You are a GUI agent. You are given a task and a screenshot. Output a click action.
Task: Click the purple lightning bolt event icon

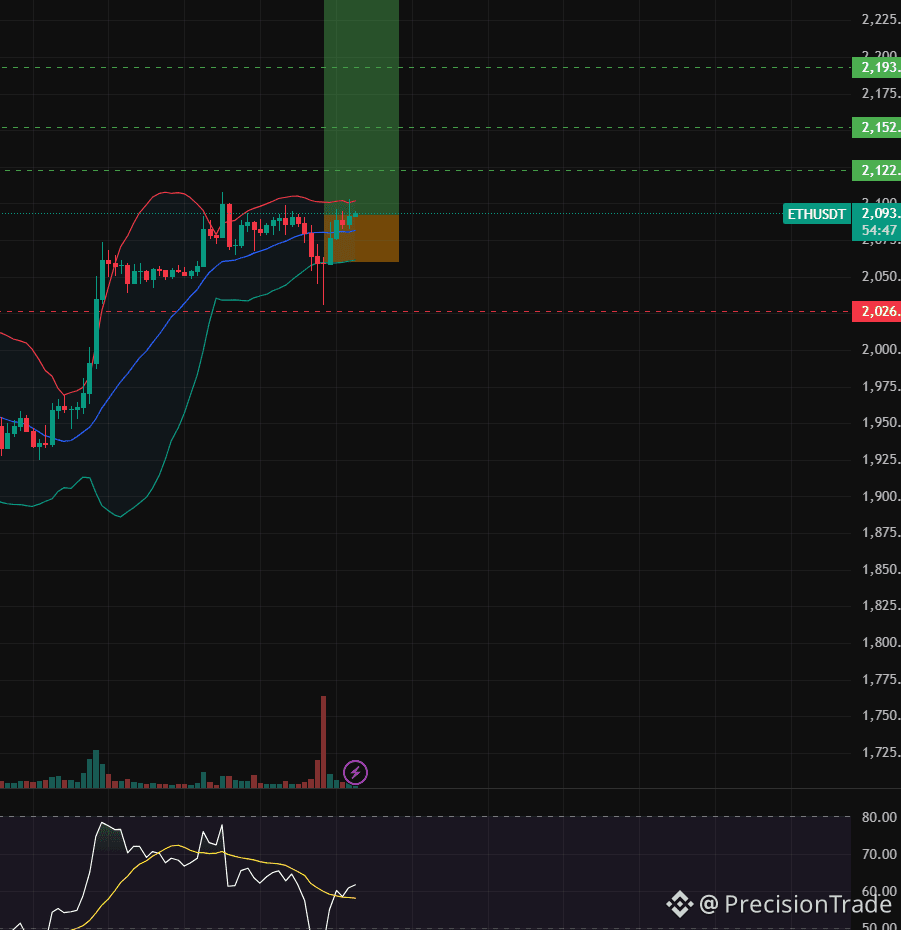pyautogui.click(x=355, y=772)
